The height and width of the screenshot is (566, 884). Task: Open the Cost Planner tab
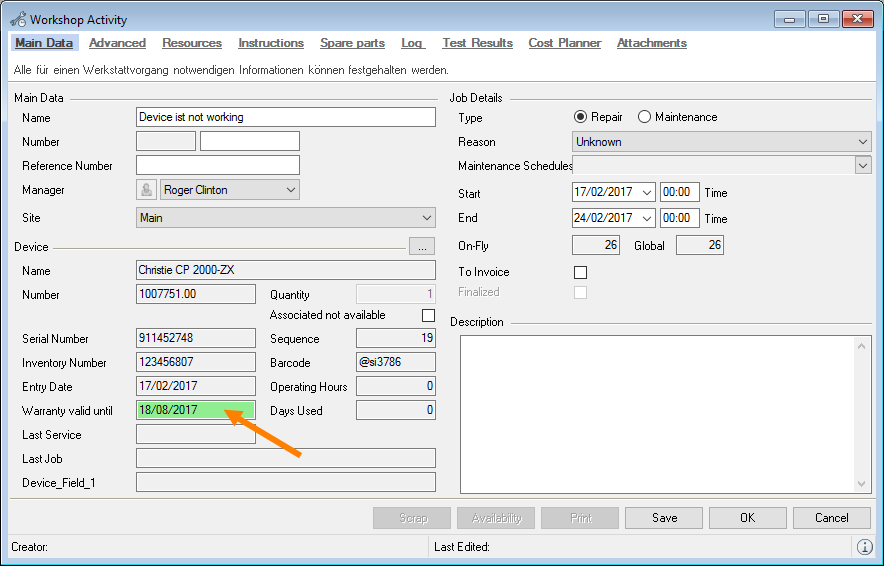(564, 43)
